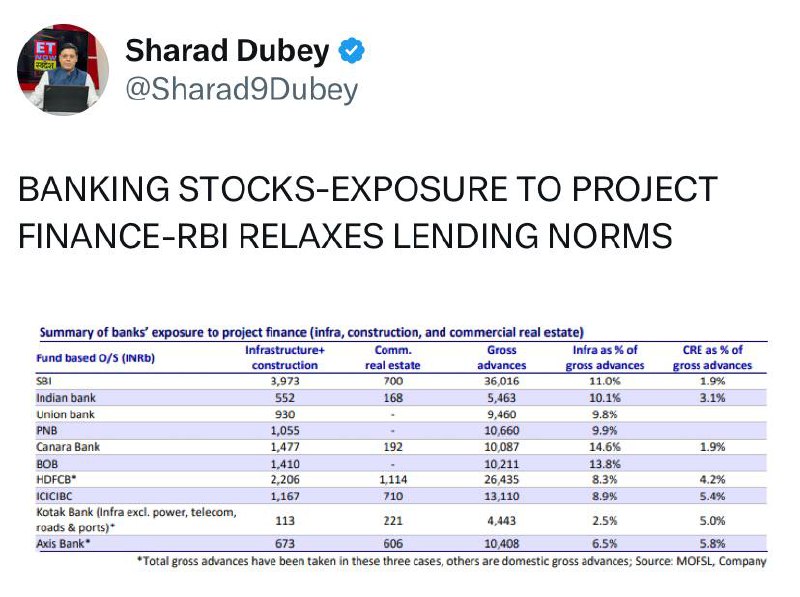The width and height of the screenshot is (800, 597).
Task: Select the Infrastructure+ construction column header
Action: (x=285, y=358)
